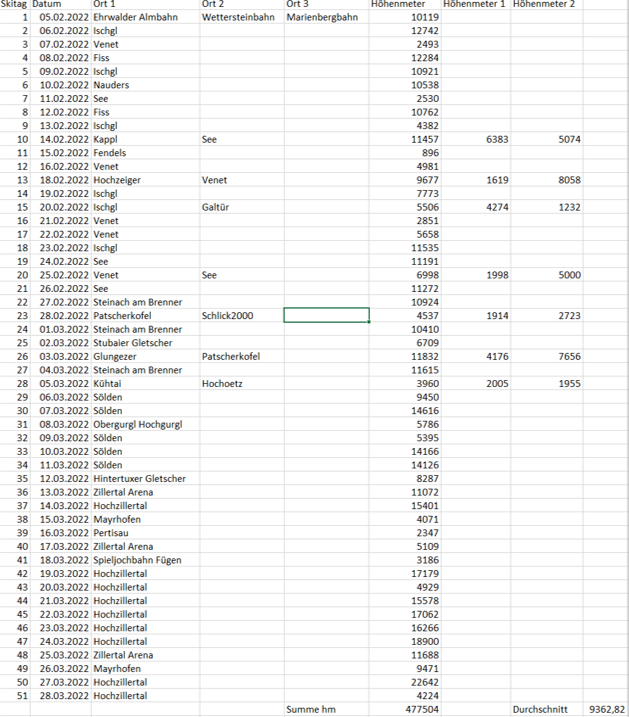Click the total value 477504
Viewport: 629px width, 717px height.
420,709
